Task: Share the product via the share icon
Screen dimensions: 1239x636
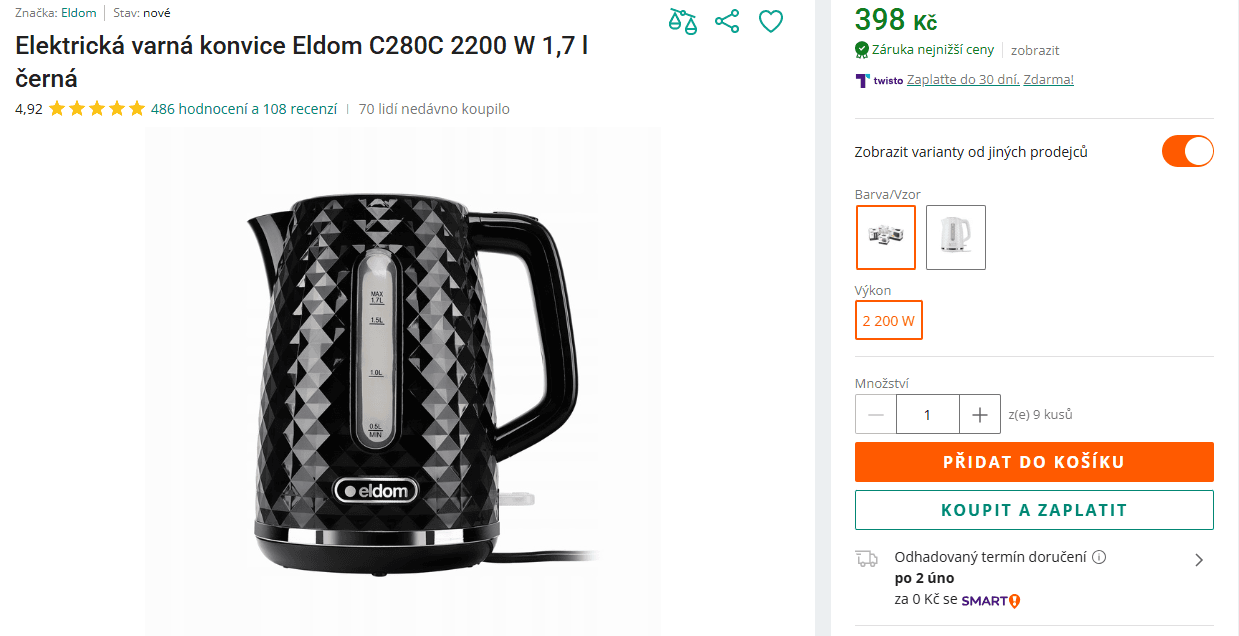Action: (x=727, y=20)
